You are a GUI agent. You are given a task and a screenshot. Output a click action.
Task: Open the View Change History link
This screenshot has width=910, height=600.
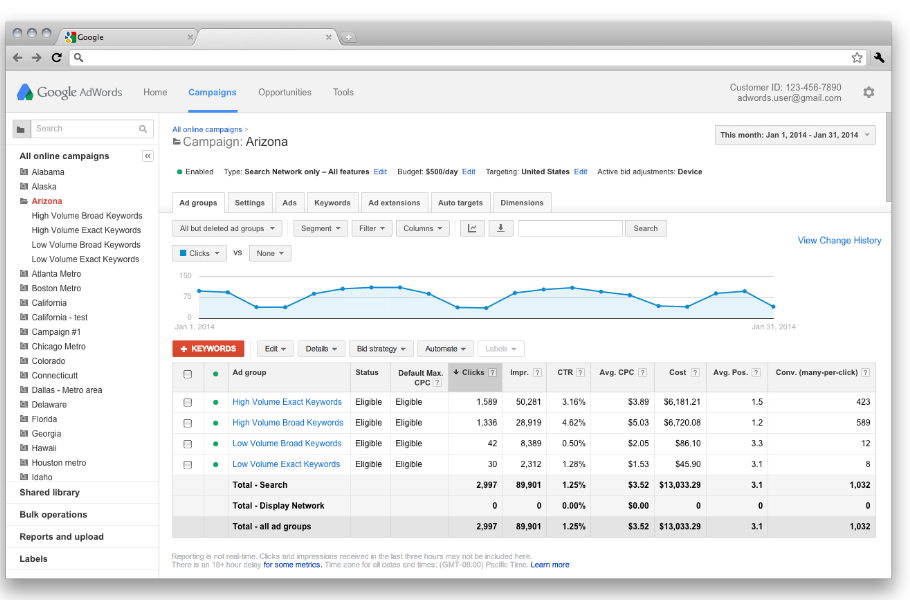(x=839, y=240)
